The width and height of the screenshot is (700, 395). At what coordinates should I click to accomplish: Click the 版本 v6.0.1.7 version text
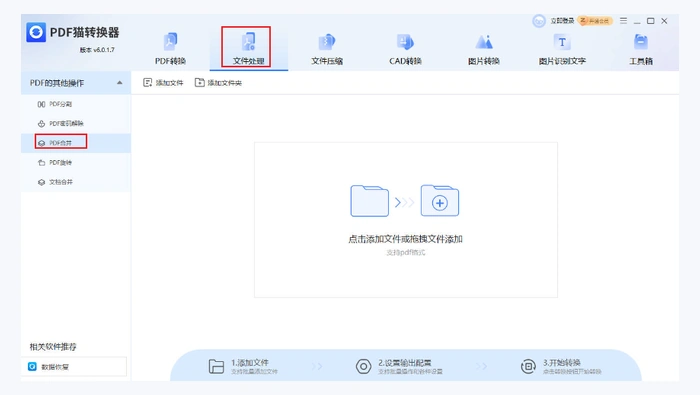click(x=97, y=50)
